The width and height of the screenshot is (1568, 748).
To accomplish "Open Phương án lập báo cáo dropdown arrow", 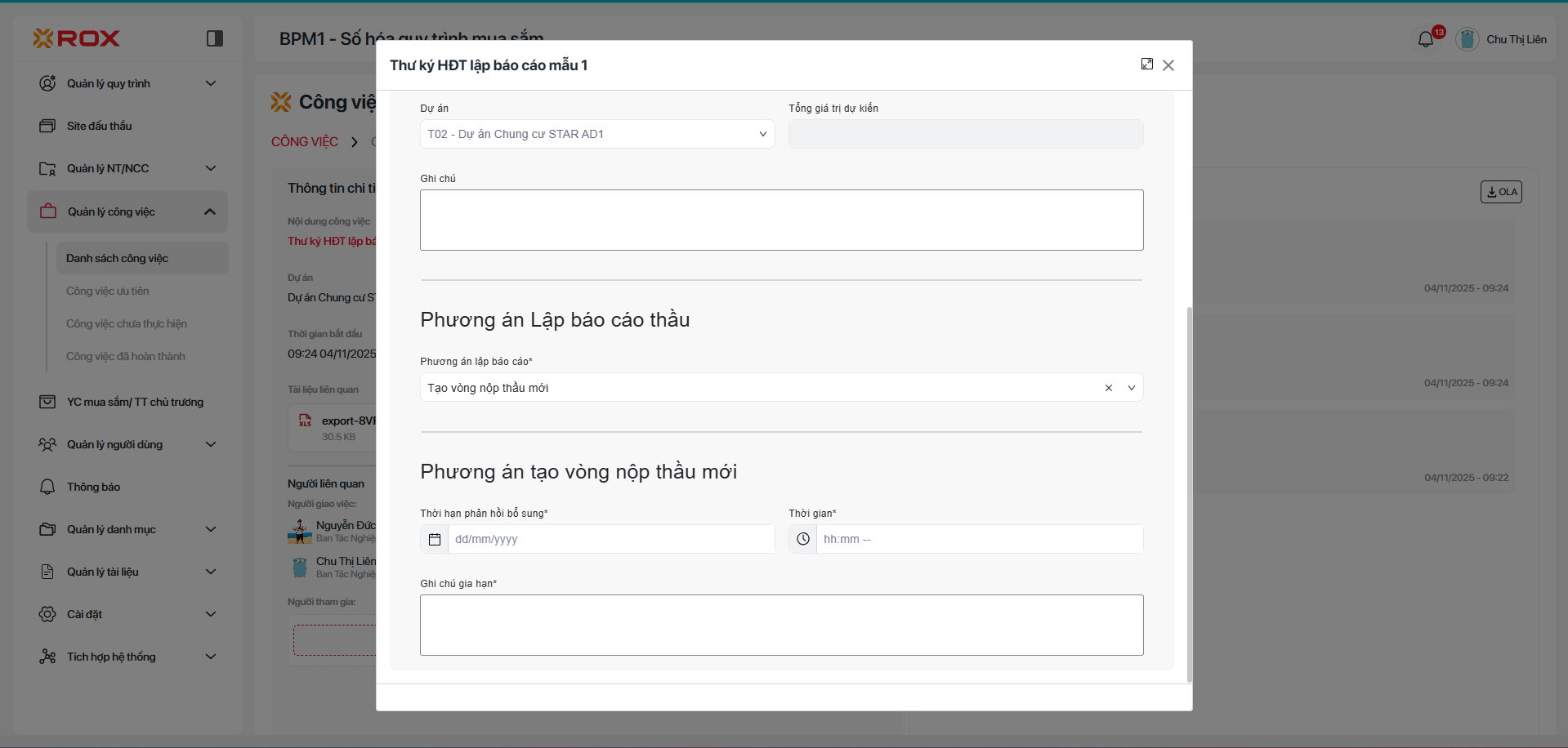I will [1132, 388].
